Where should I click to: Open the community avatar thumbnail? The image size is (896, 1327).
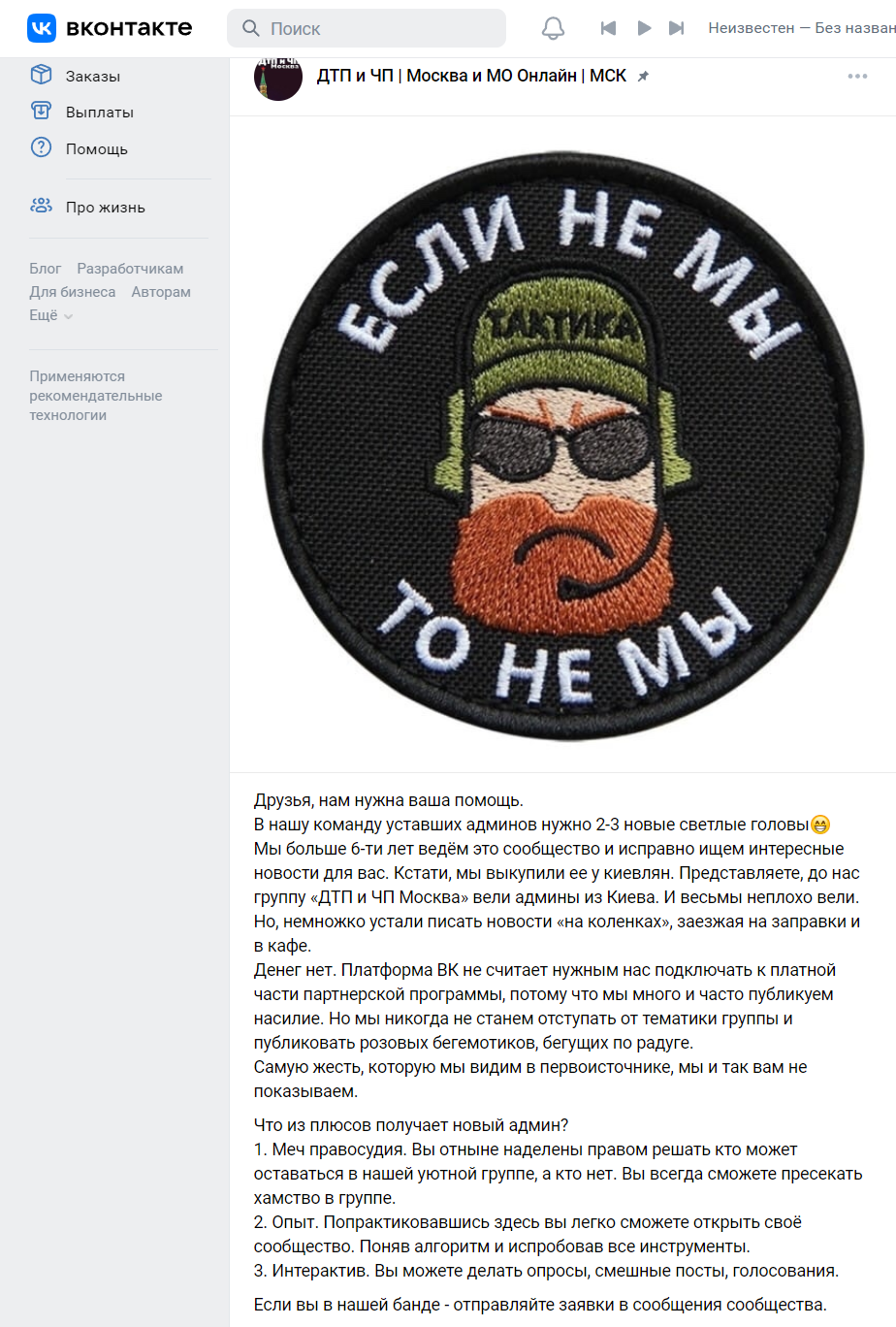coord(278,78)
